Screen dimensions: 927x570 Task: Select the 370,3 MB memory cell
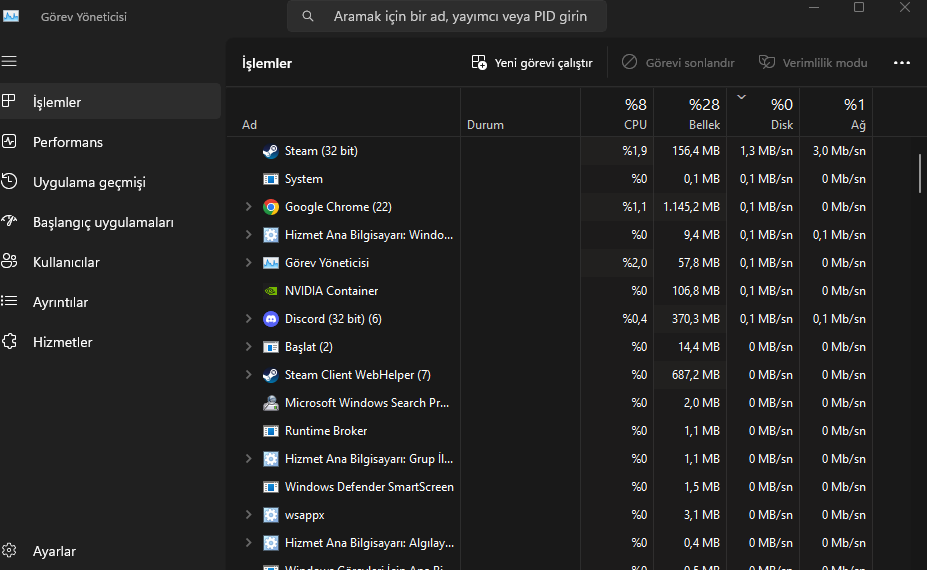[x=691, y=319]
